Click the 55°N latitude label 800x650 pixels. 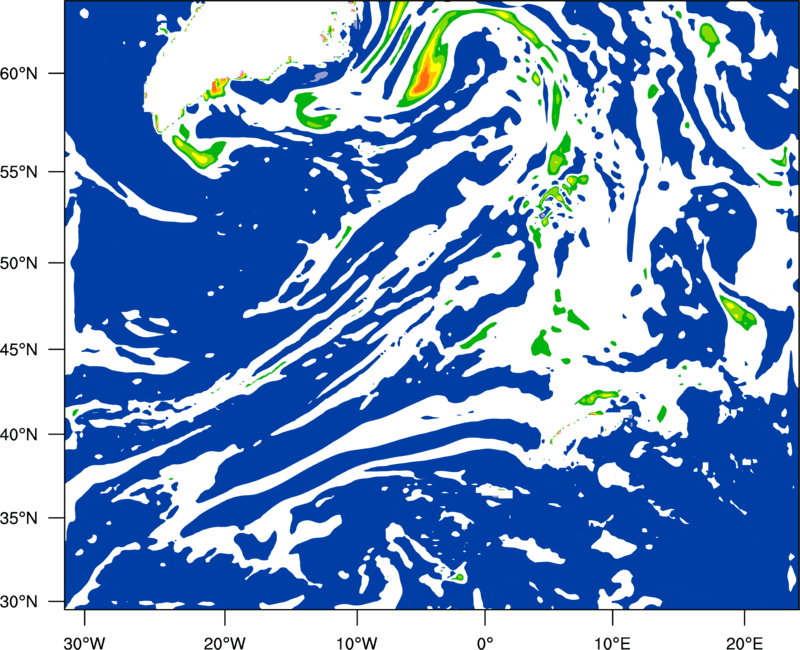[18, 172]
